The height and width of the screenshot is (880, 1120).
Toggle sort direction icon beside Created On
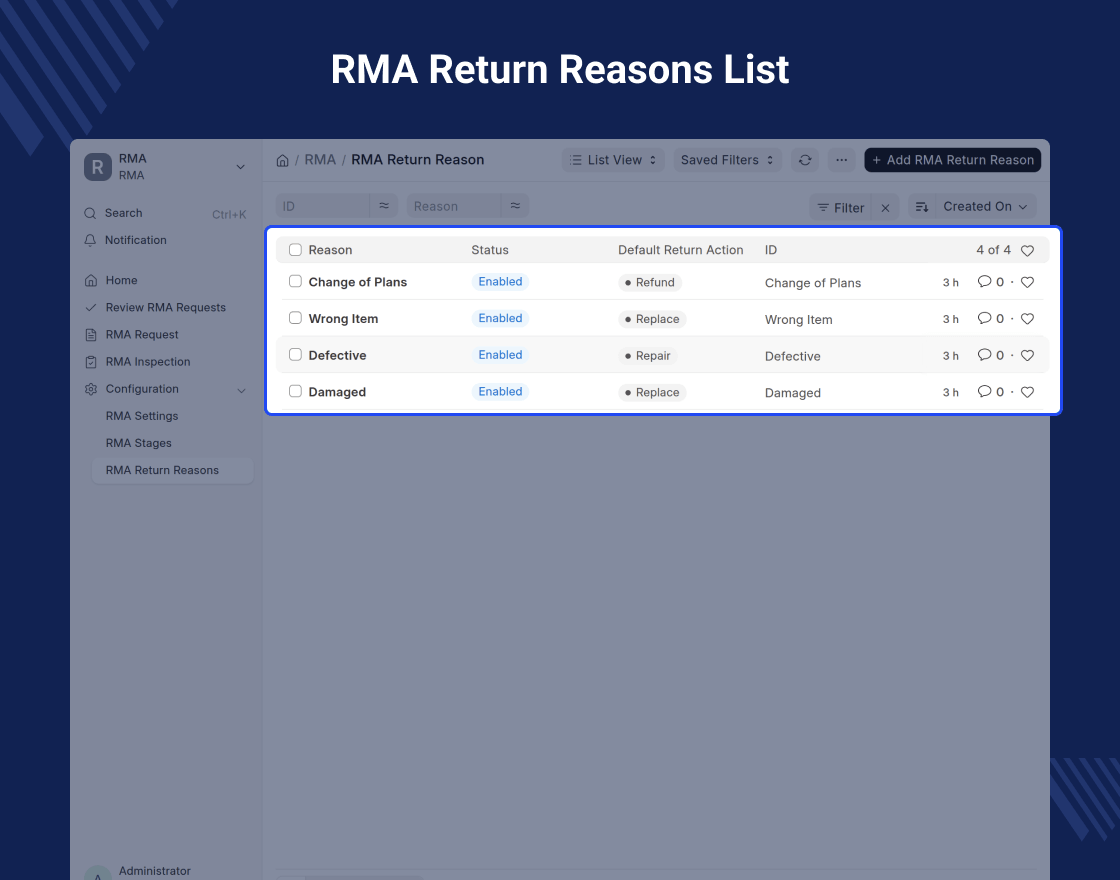(922, 206)
